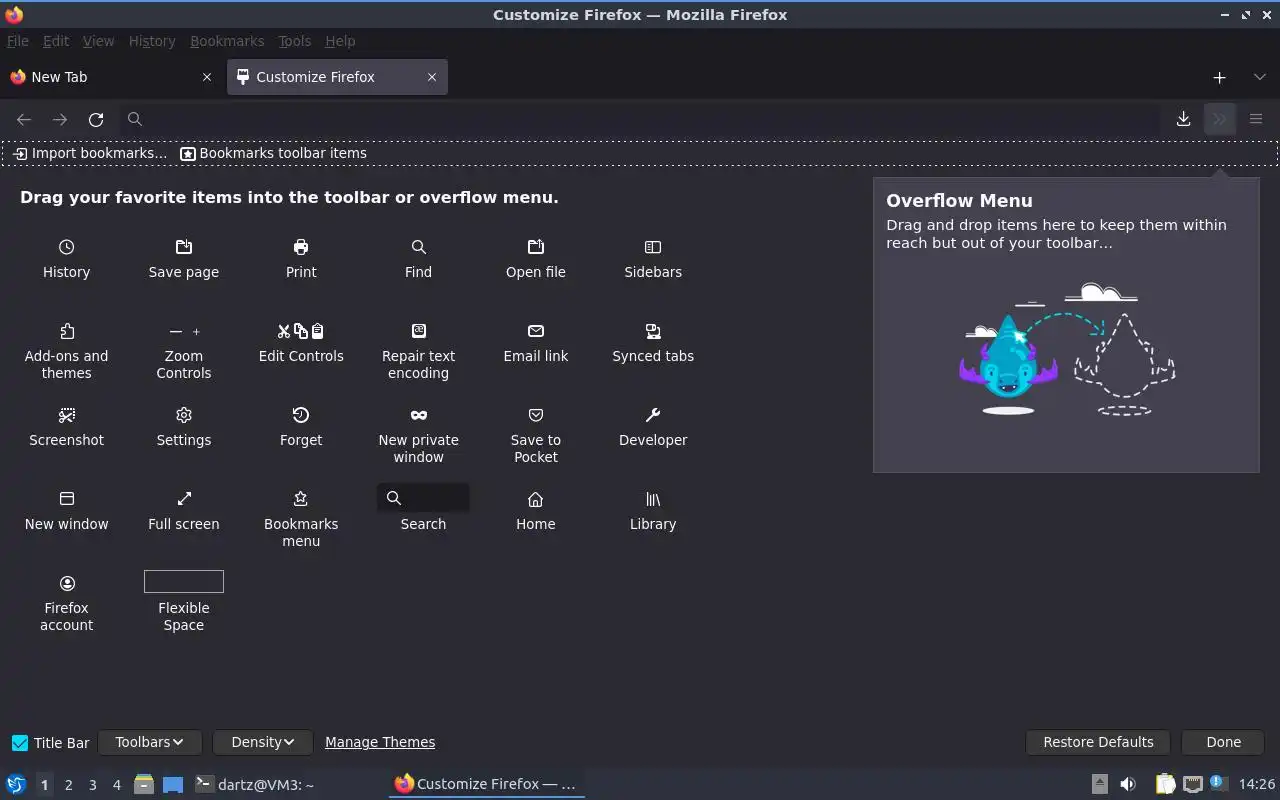Open the Bookmarks menu in menu bar
Viewport: 1280px width, 800px height.
click(x=227, y=41)
